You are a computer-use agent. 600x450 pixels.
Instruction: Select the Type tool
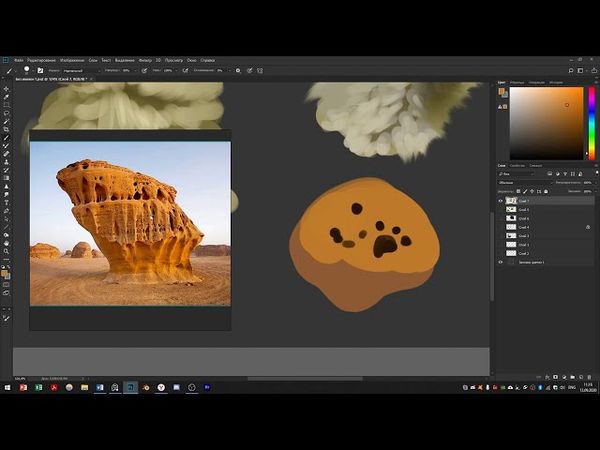(x=7, y=203)
